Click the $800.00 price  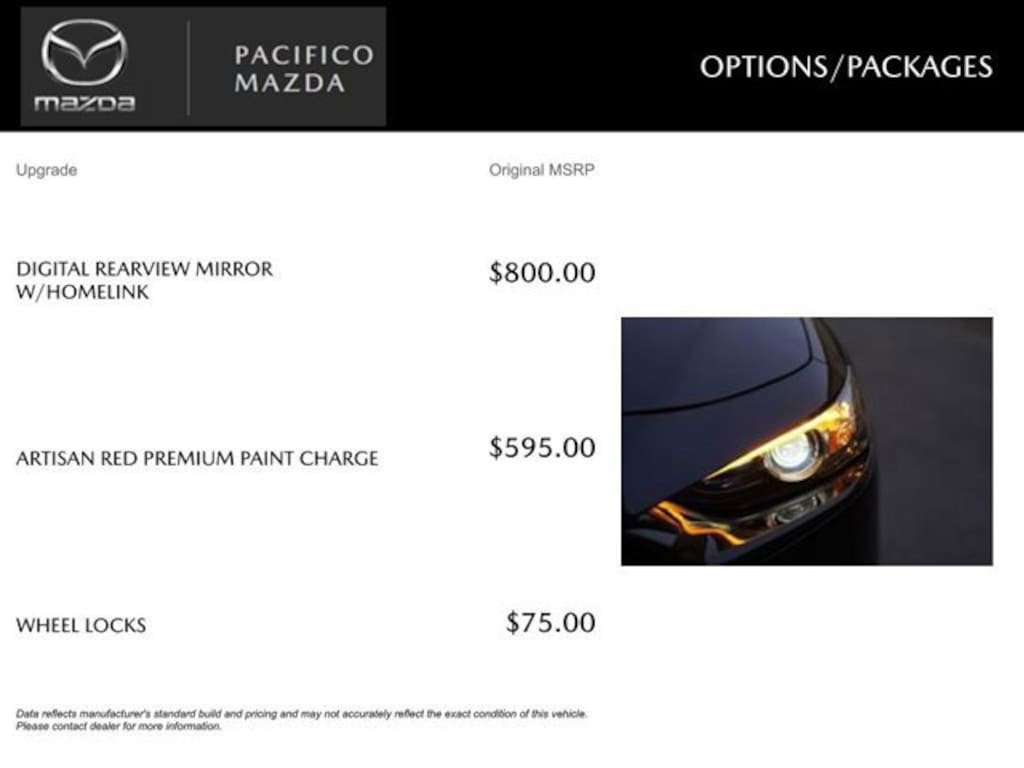pyautogui.click(x=541, y=272)
